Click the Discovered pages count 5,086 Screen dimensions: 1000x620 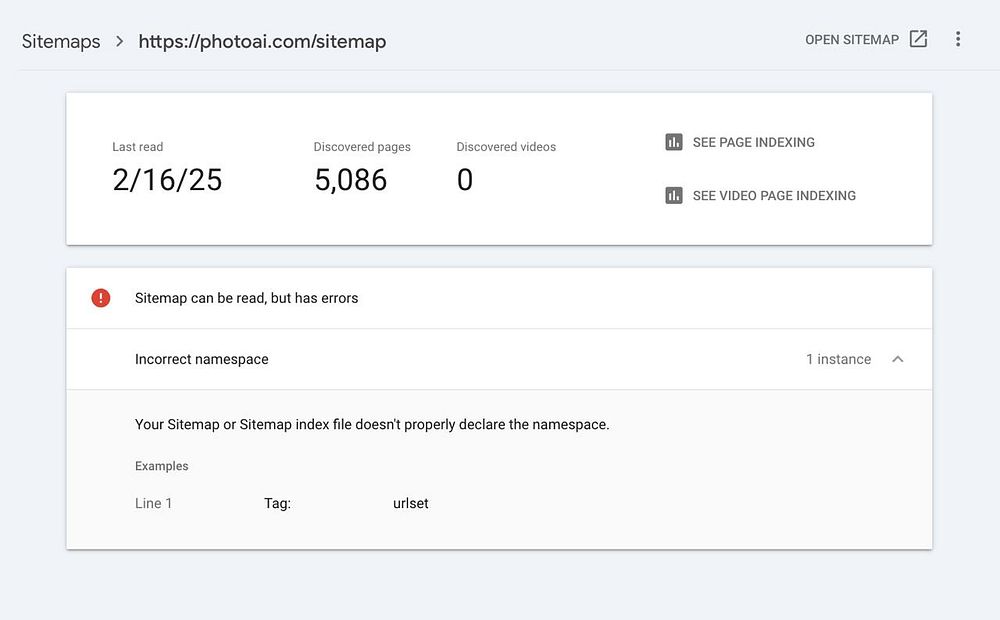click(x=350, y=180)
